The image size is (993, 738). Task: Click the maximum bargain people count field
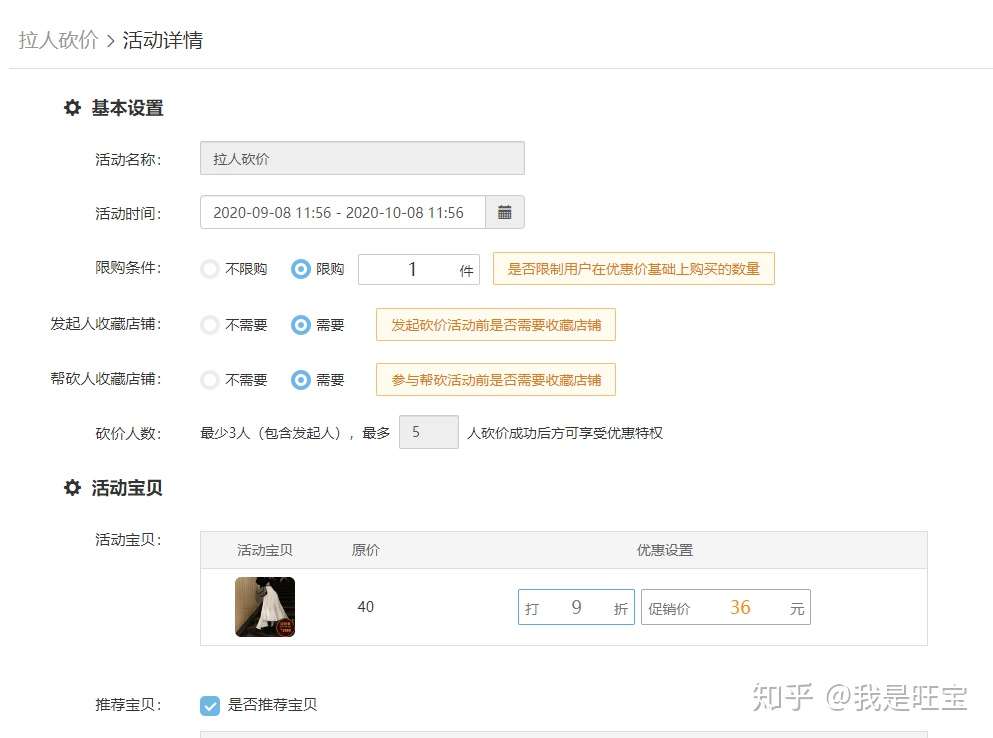429,432
